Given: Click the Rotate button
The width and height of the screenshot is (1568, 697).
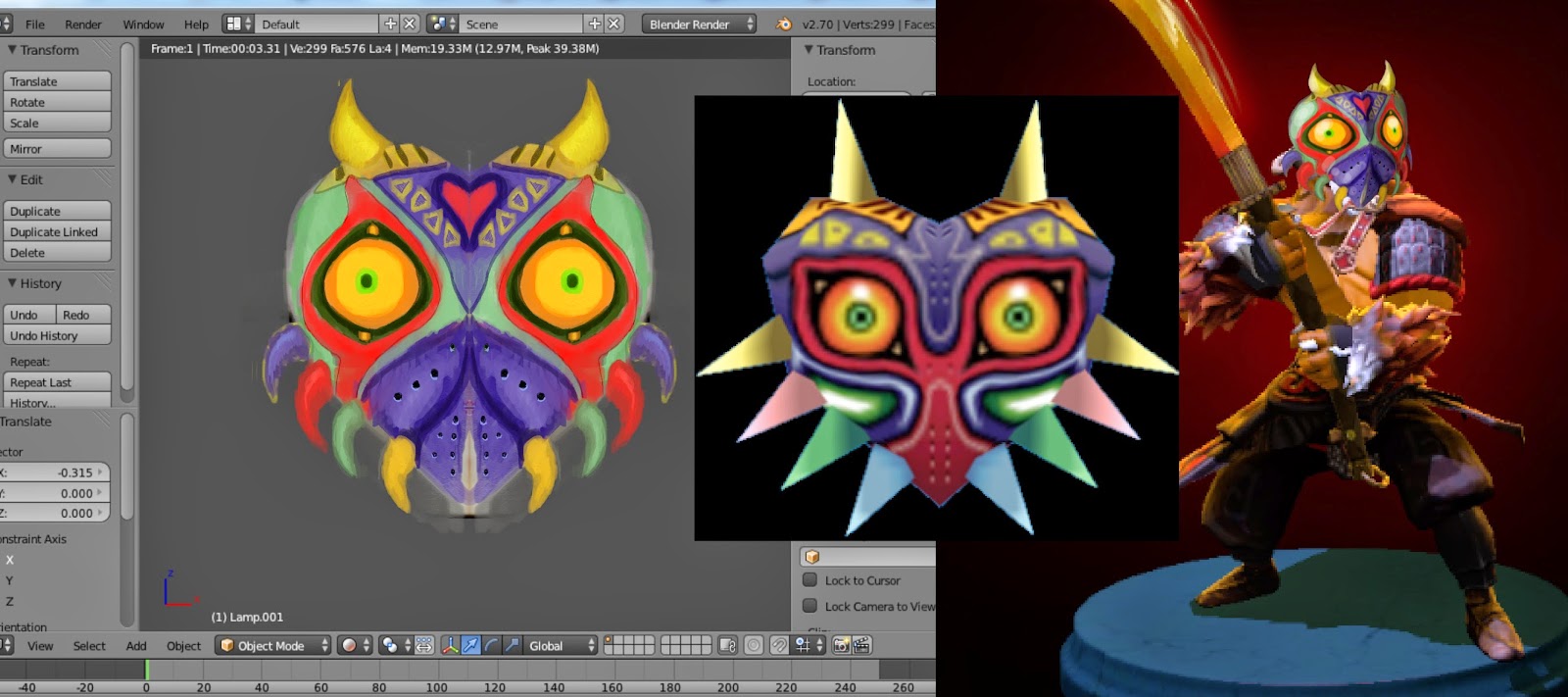Looking at the screenshot, I should [x=57, y=102].
